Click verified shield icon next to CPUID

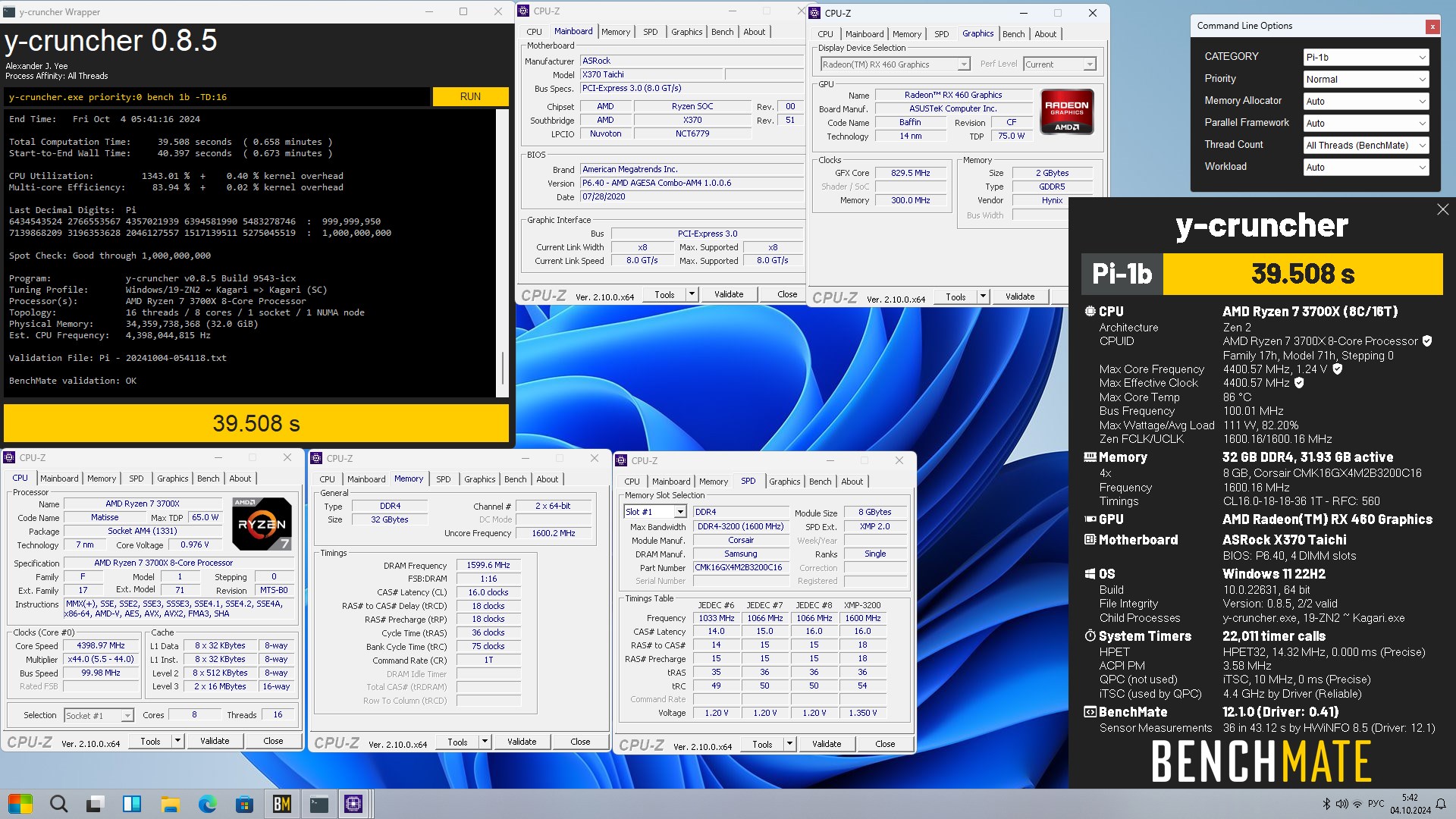(1427, 341)
